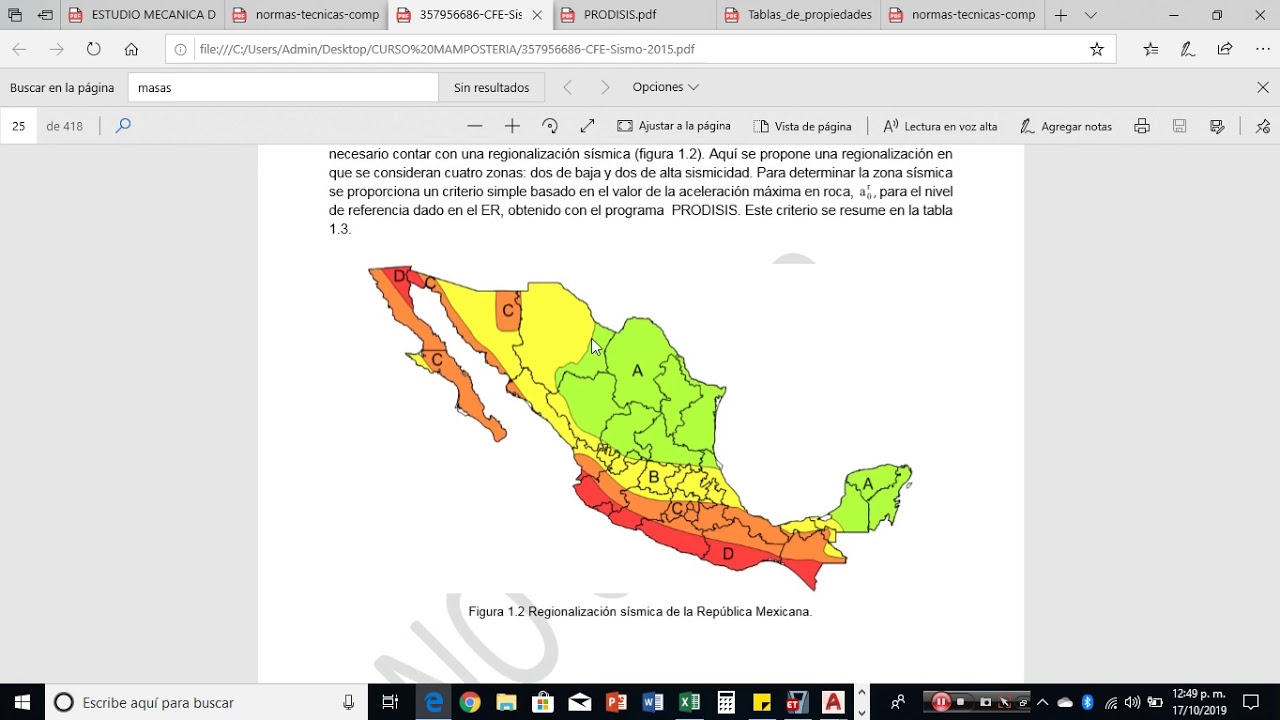
Task: Open Edge settings and more menu
Action: click(x=1262, y=49)
